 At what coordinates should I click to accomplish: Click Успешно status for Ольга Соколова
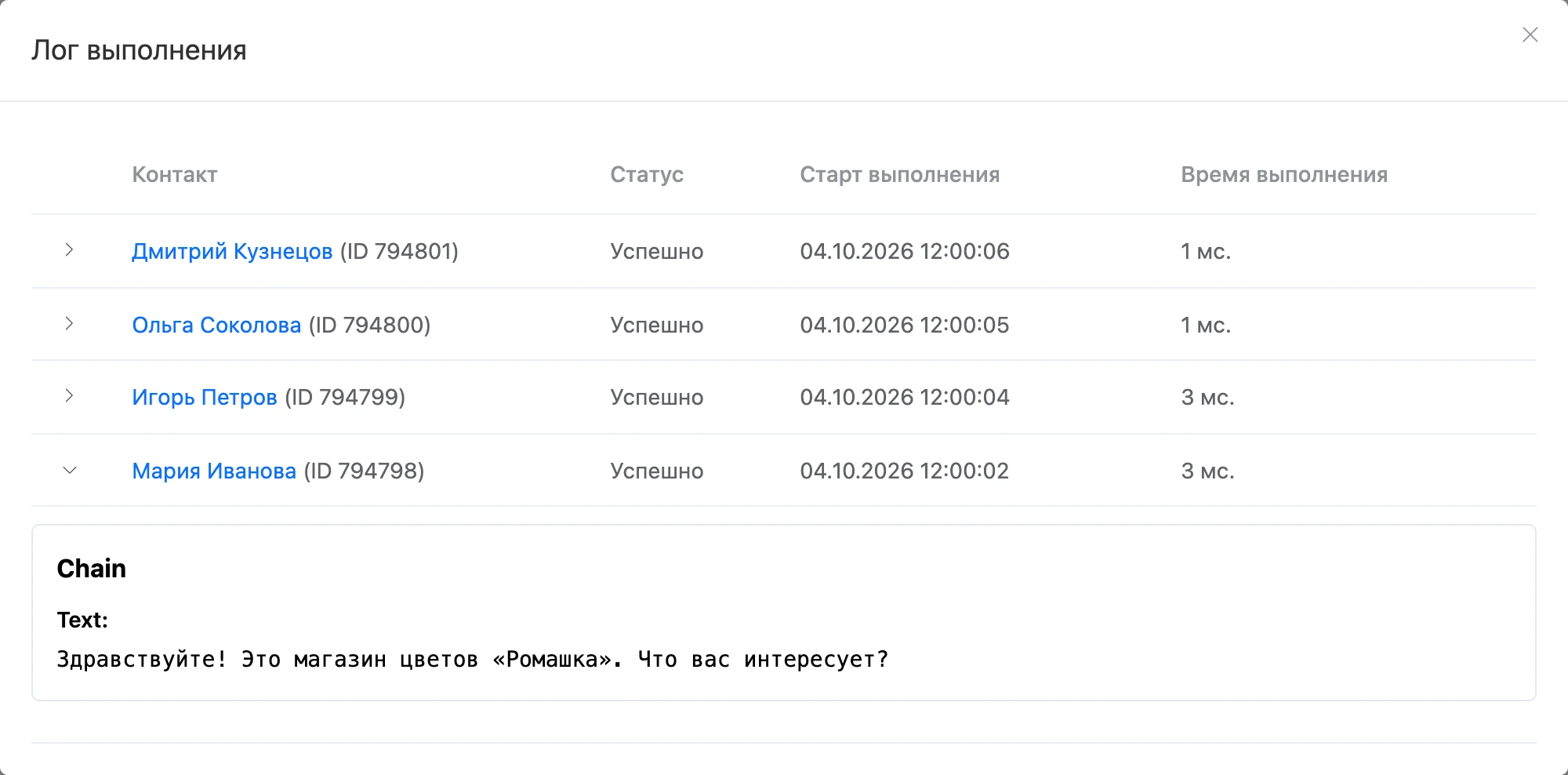click(x=657, y=325)
